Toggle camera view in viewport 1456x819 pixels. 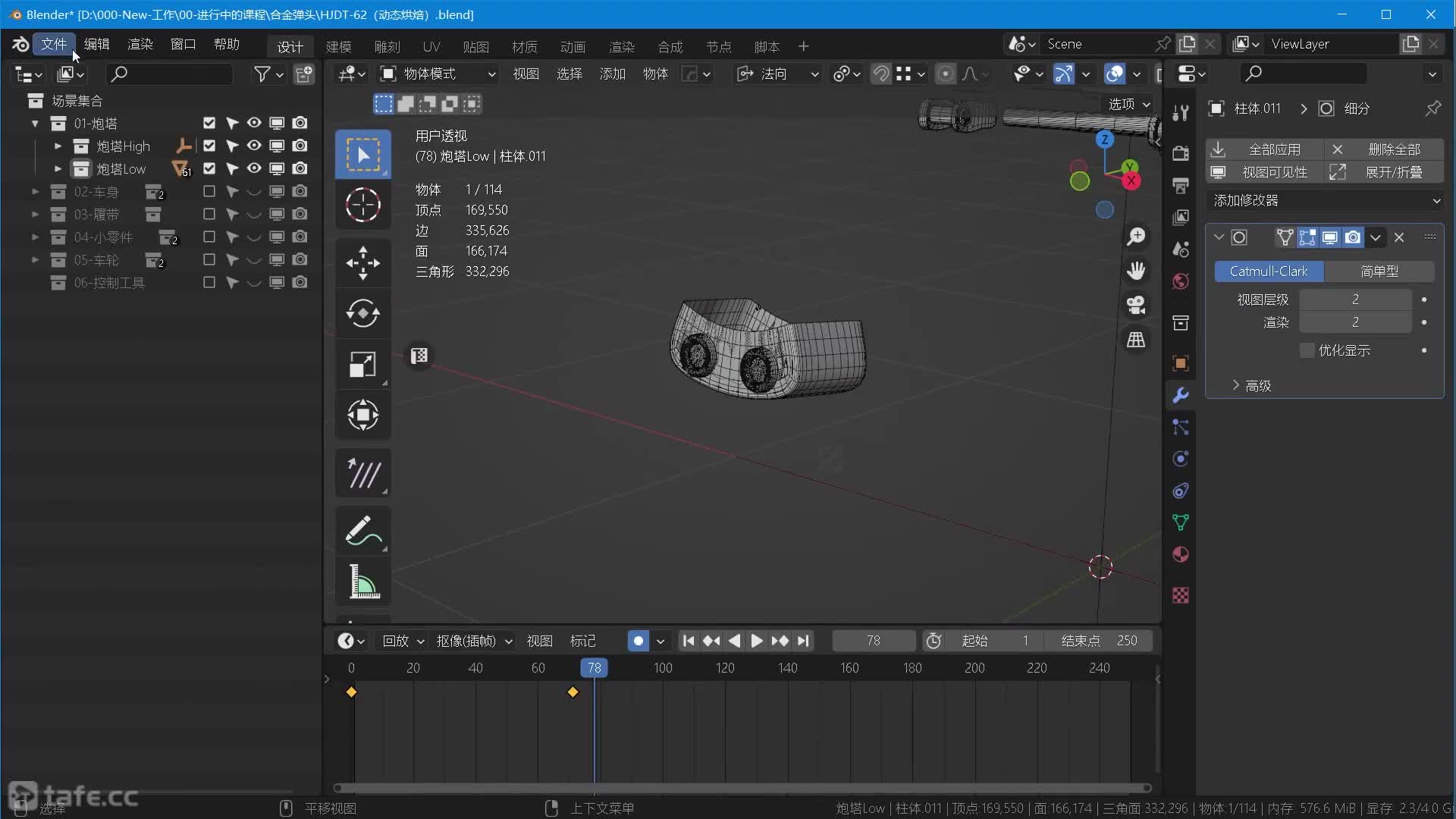pyautogui.click(x=1135, y=305)
